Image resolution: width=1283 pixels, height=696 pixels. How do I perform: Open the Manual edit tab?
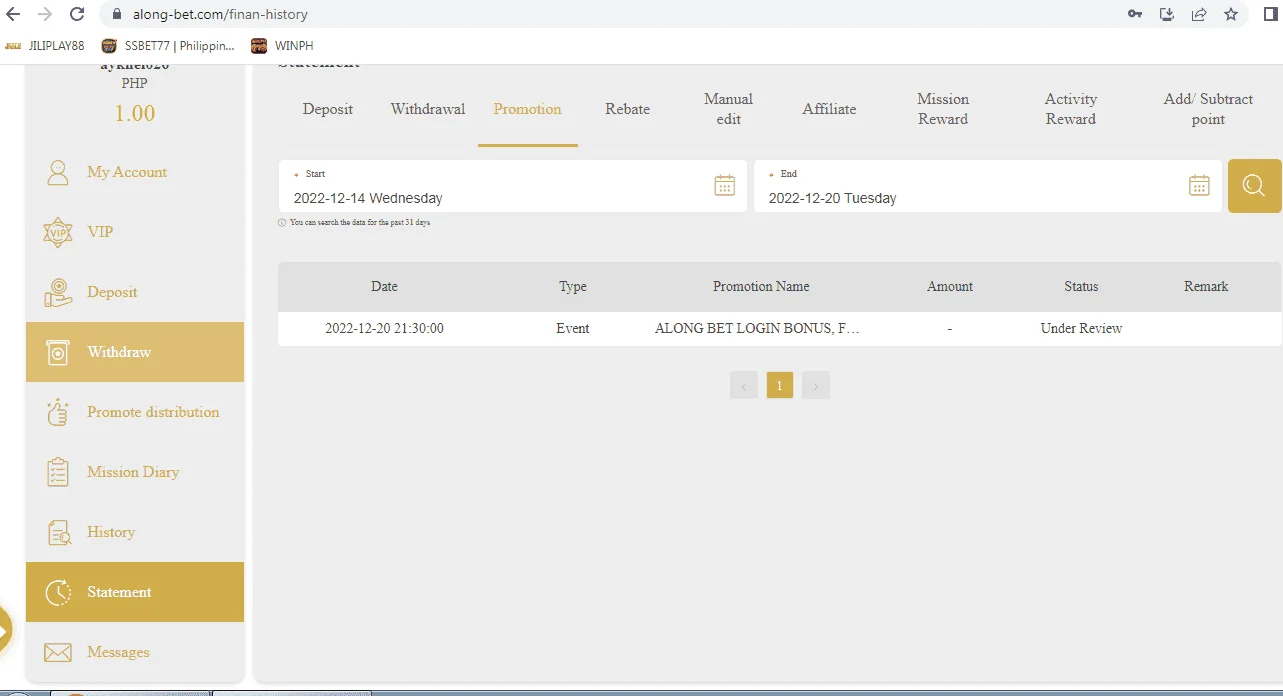pyautogui.click(x=729, y=109)
